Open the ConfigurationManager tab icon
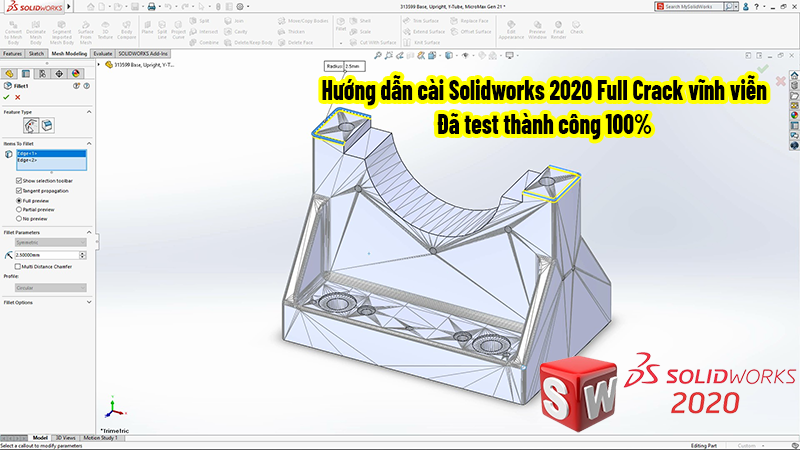 [x=42, y=73]
